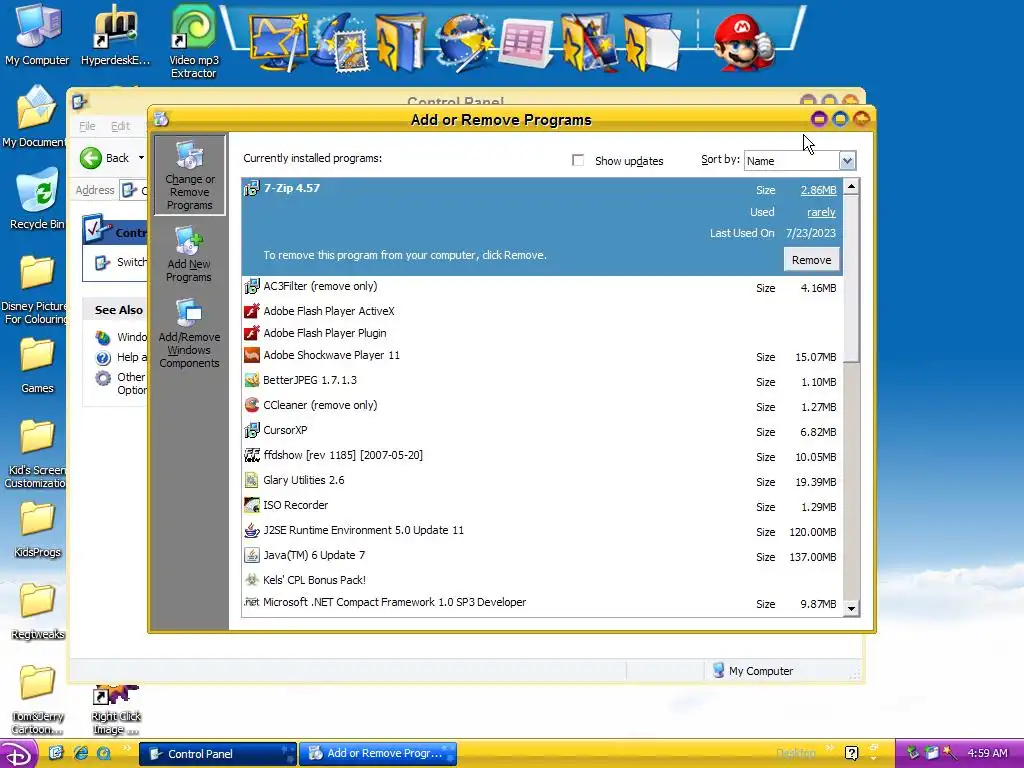Select ISO Recorder program entry
1024x768 pixels.
coord(542,506)
